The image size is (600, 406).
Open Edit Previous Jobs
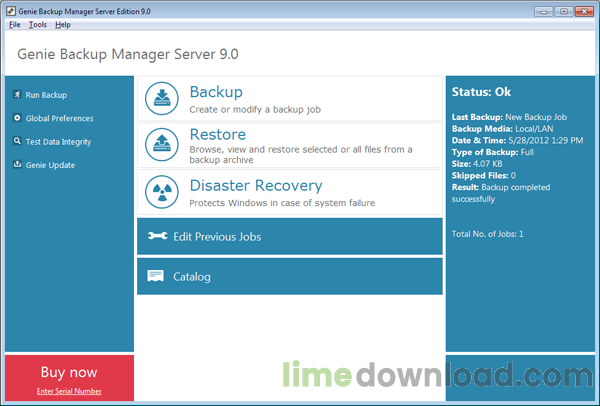pos(290,236)
